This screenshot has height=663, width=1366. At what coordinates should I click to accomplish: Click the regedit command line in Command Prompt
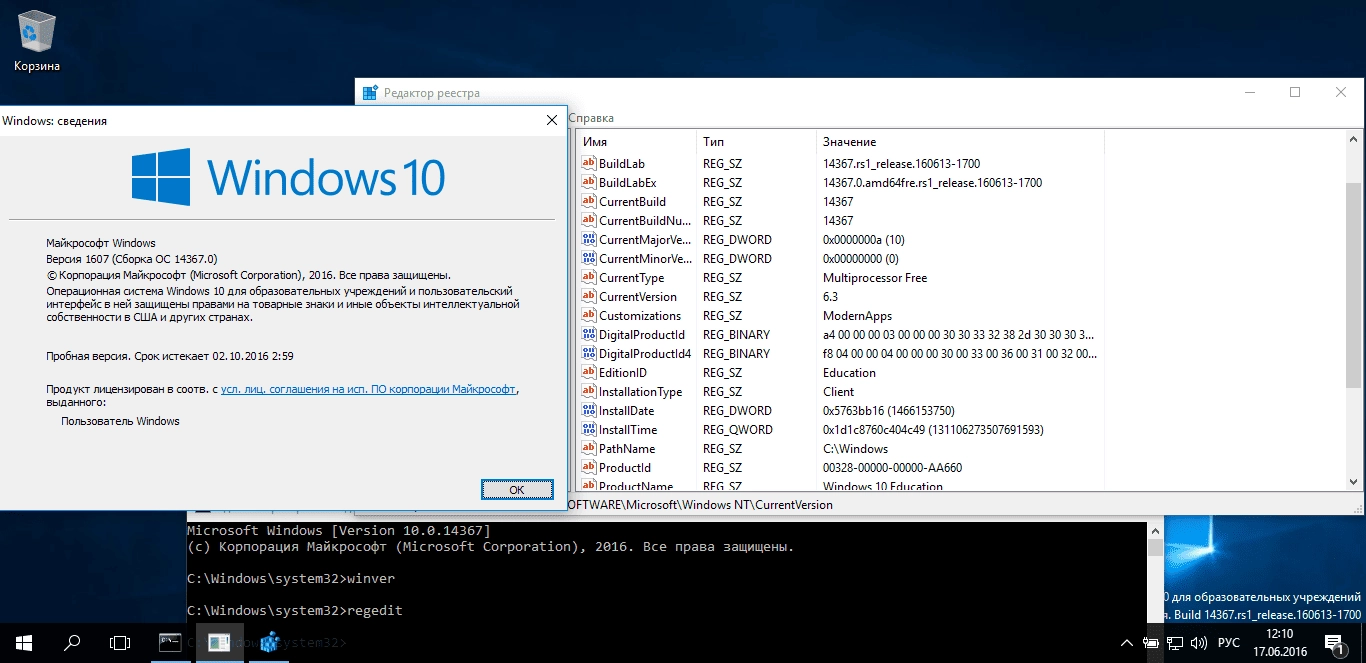pyautogui.click(x=295, y=610)
